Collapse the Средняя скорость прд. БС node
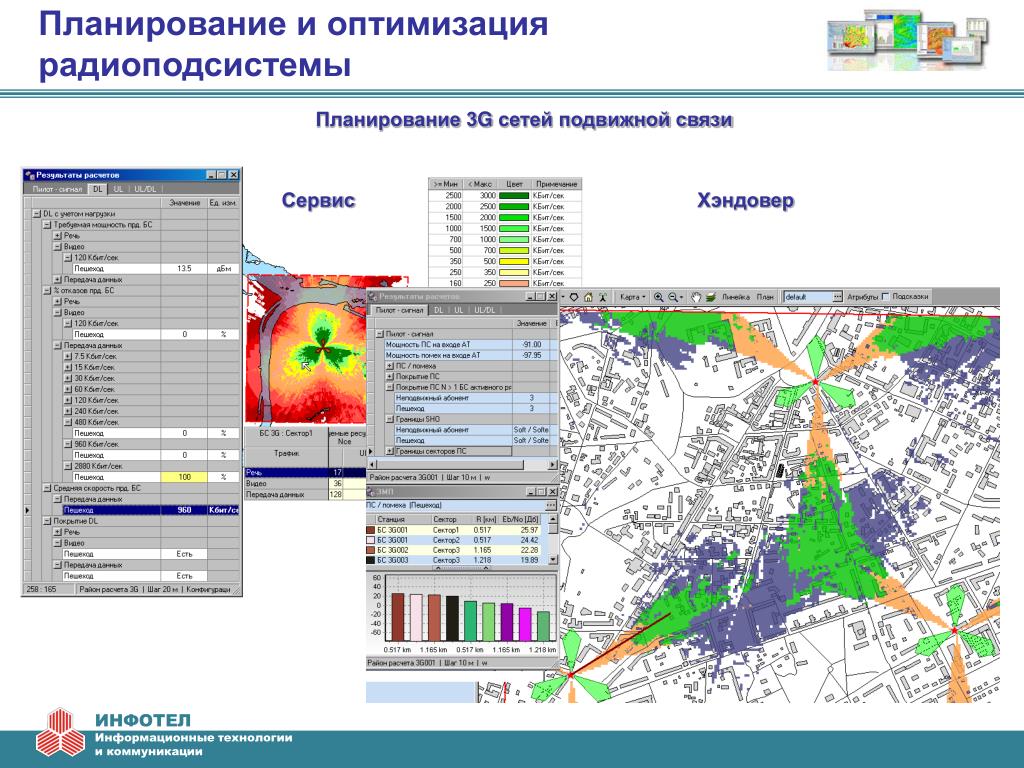The width and height of the screenshot is (1024, 768). click(47, 488)
